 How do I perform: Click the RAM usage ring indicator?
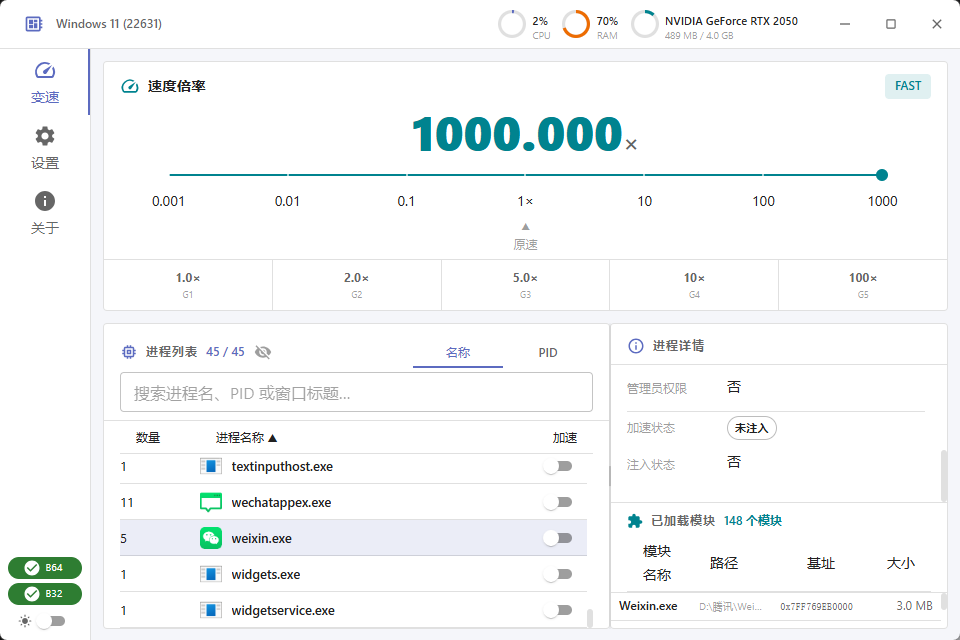point(576,24)
